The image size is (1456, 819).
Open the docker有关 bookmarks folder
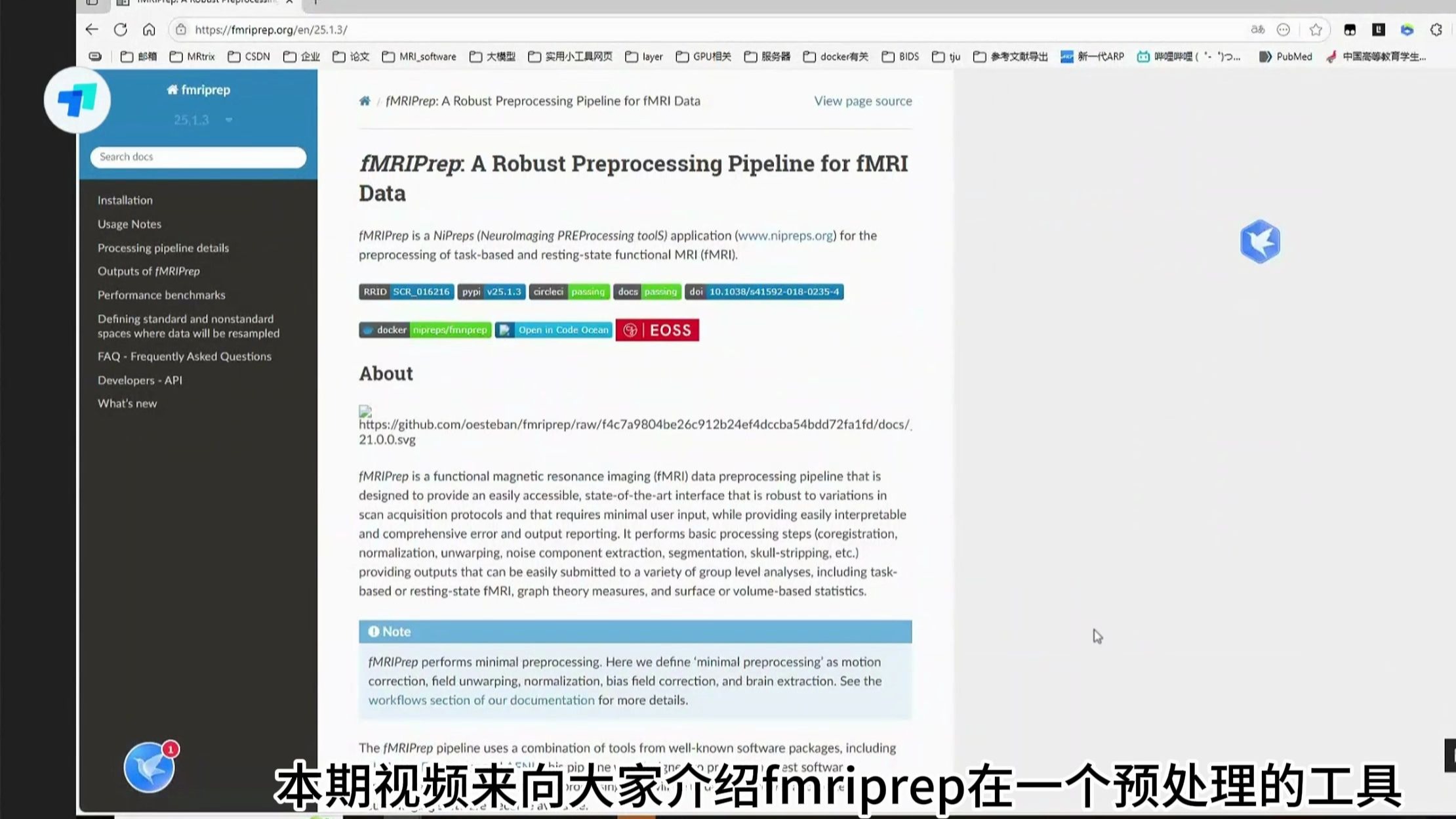(x=836, y=56)
